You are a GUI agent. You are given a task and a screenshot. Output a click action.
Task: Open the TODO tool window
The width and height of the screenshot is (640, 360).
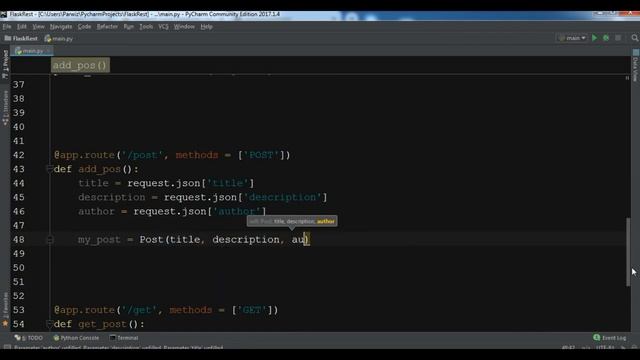tap(29, 338)
